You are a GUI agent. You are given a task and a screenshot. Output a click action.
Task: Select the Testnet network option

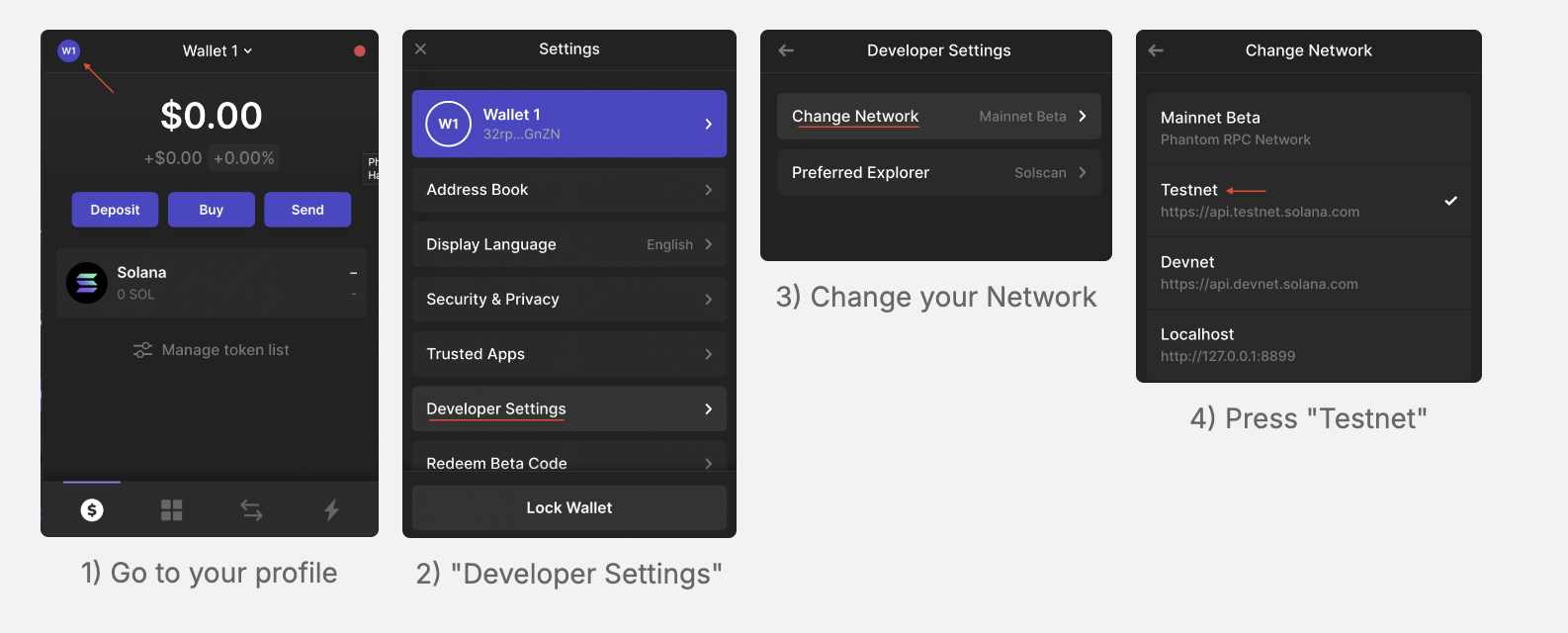1309,201
